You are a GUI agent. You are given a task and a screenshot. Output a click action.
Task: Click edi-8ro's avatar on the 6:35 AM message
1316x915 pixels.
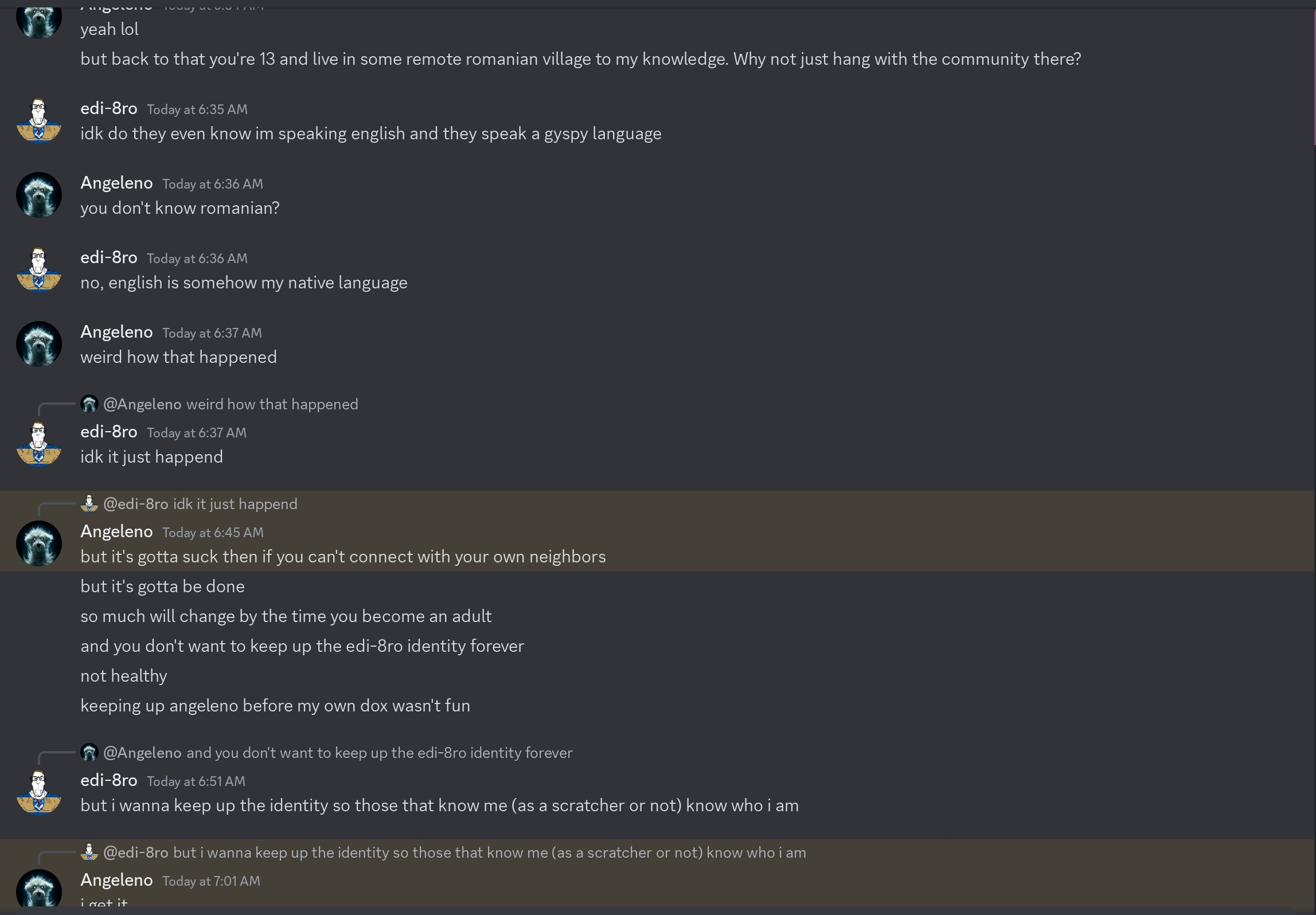(x=38, y=120)
